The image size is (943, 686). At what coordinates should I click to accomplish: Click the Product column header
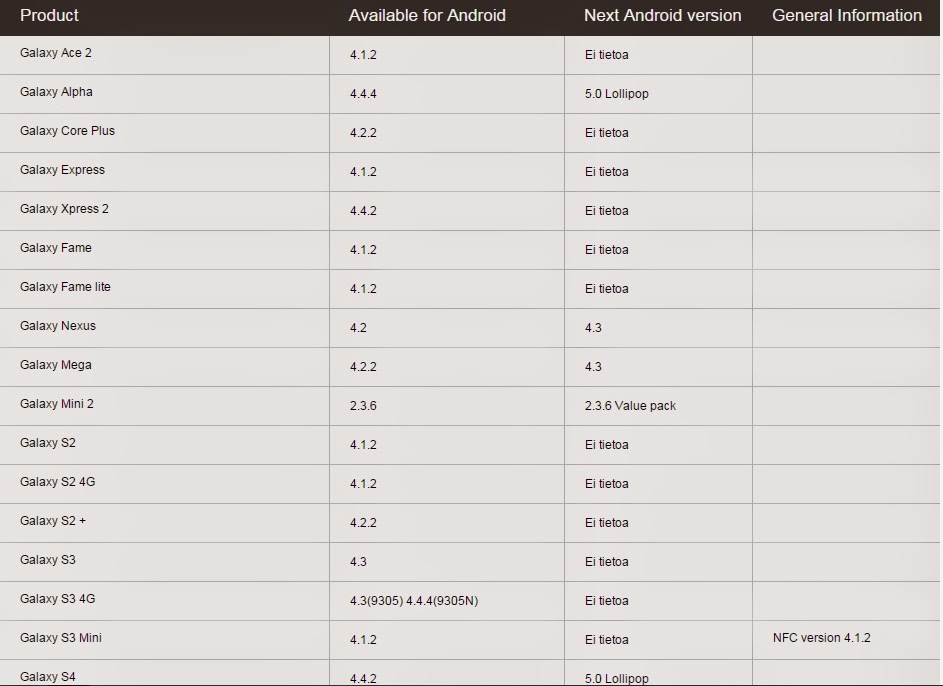49,15
